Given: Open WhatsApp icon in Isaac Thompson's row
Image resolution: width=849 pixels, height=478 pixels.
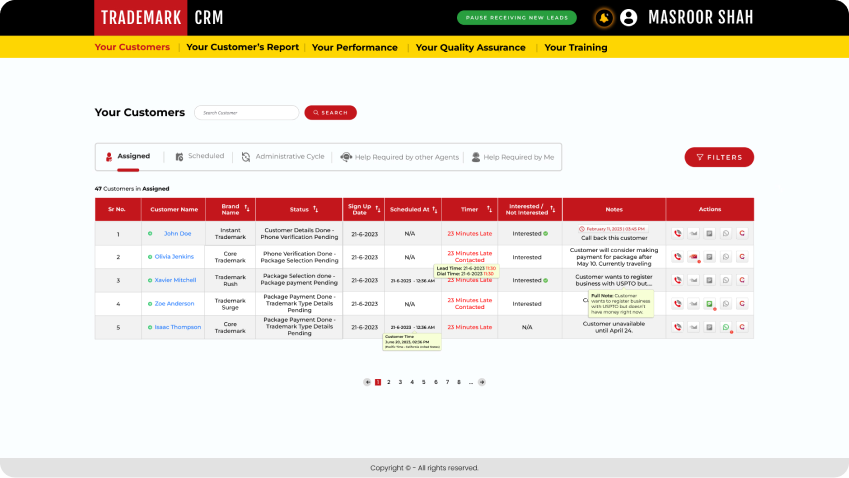Looking at the screenshot, I should point(726,327).
